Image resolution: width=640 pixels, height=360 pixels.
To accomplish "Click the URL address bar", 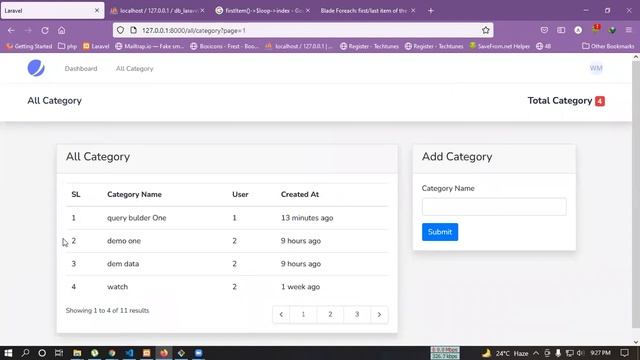I will point(302,30).
